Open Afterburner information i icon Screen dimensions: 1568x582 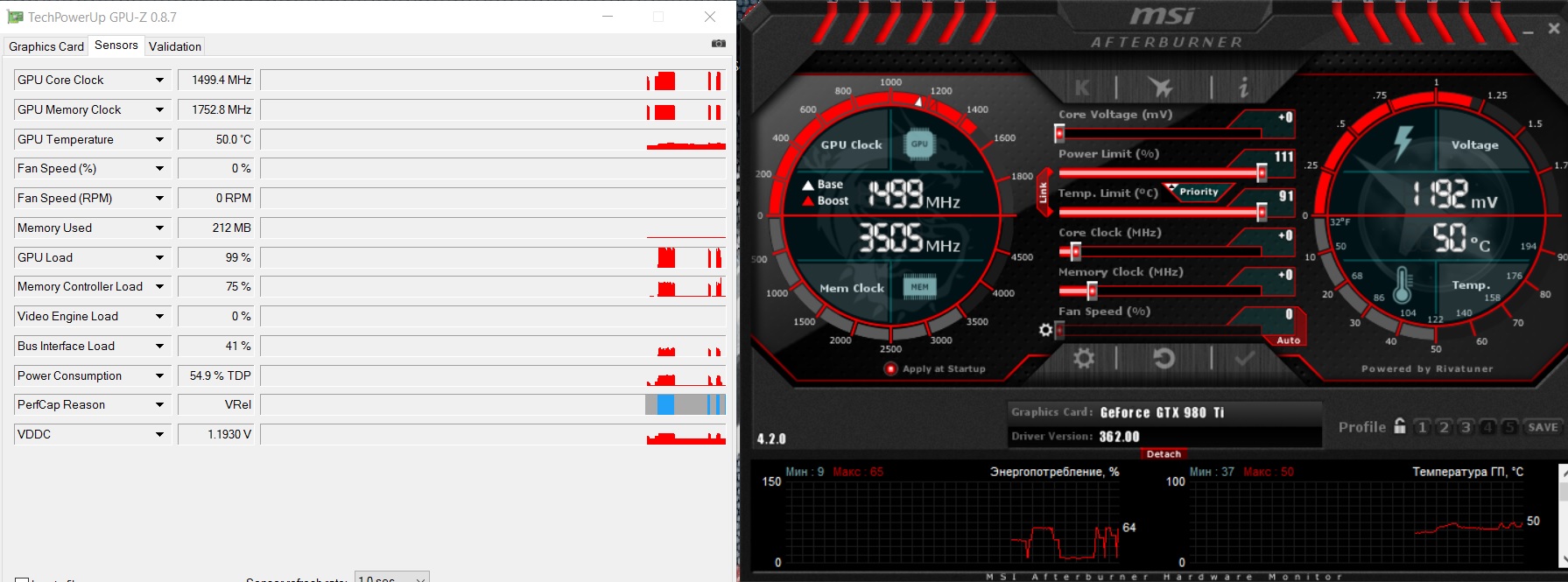1243,87
